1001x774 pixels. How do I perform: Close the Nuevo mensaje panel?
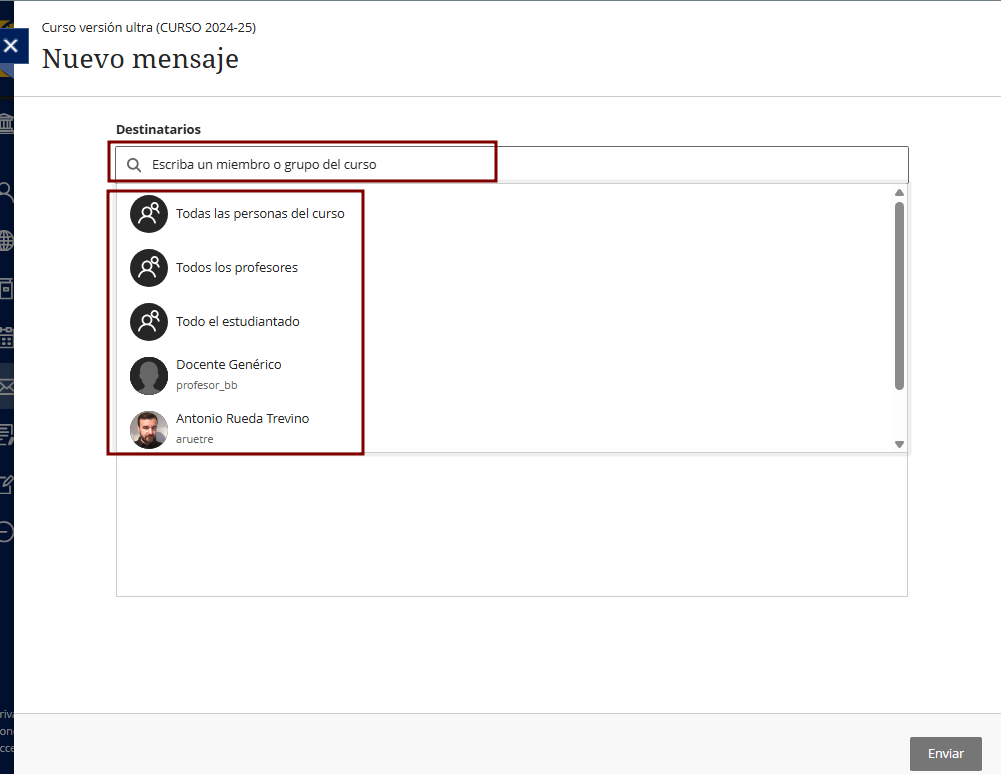click(11, 46)
